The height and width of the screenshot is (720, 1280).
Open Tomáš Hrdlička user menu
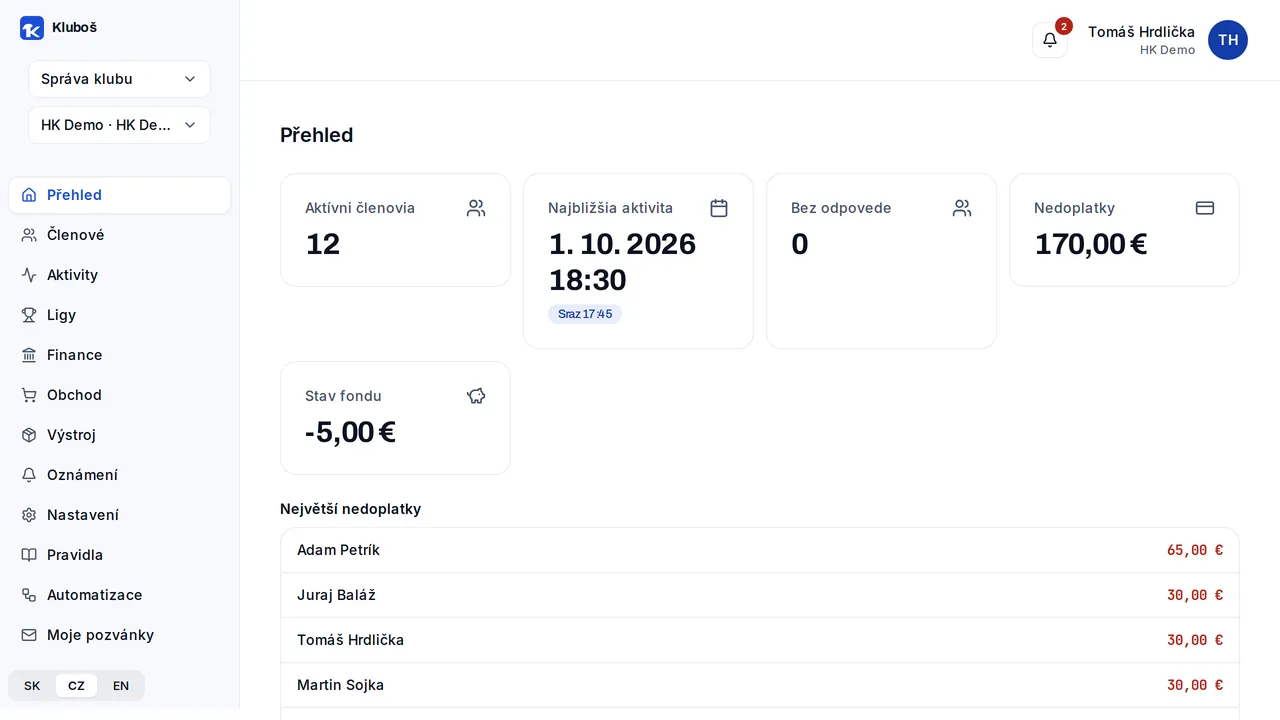tap(1141, 40)
